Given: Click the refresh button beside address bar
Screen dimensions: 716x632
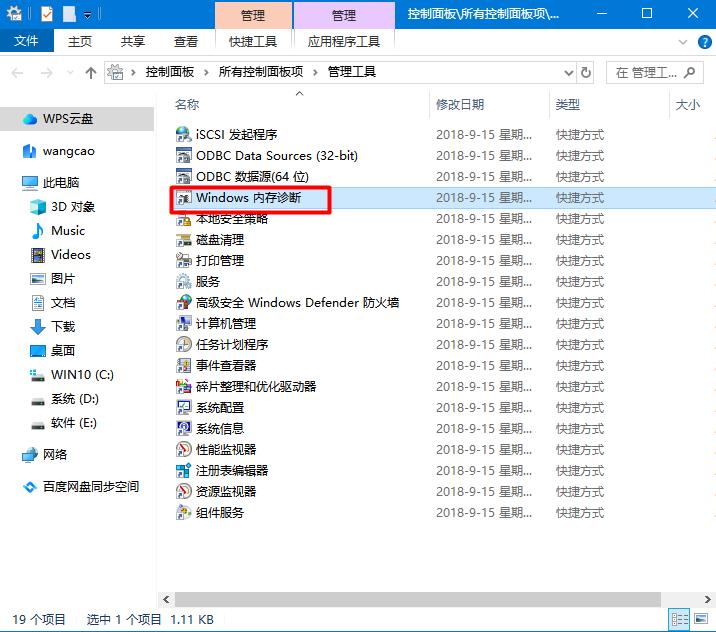Looking at the screenshot, I should tap(586, 73).
